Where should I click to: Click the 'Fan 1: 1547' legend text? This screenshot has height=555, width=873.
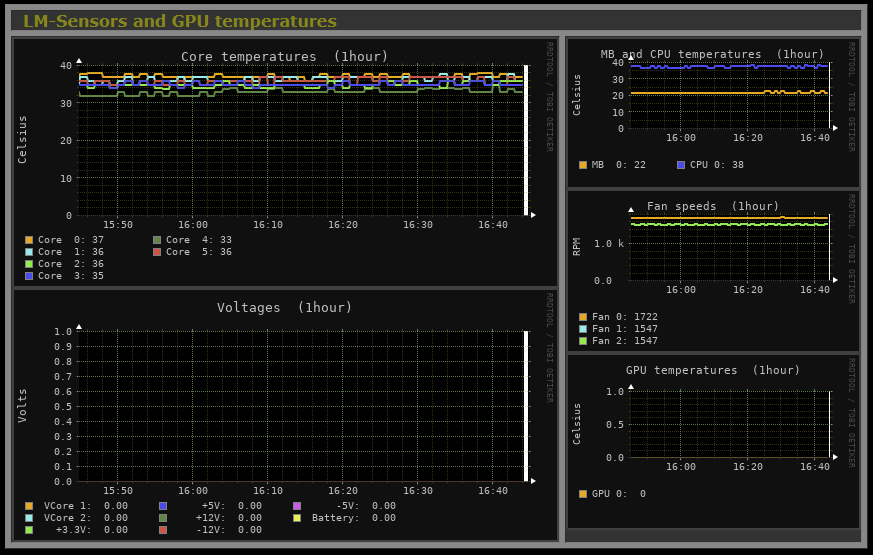click(x=625, y=329)
